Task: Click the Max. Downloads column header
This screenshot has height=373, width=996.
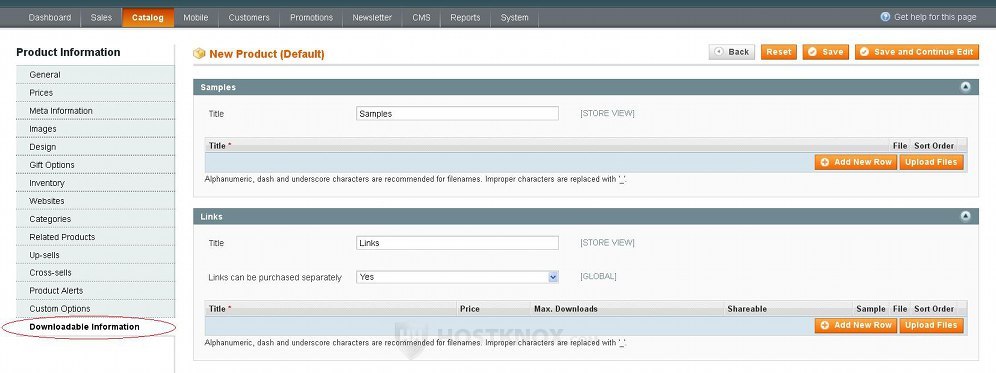Action: (x=565, y=309)
